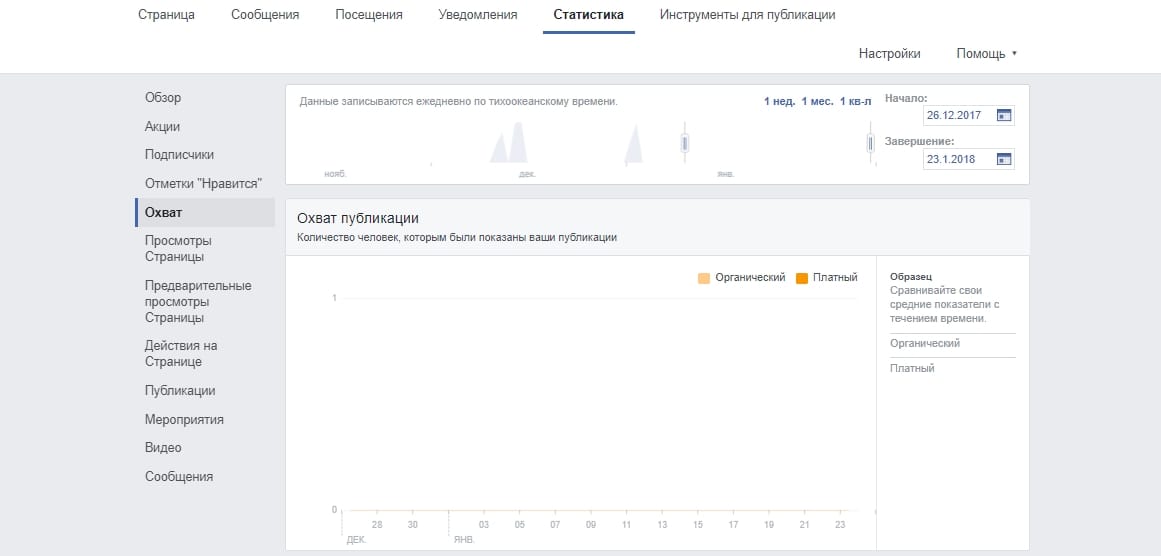Select the Статистика tab

click(x=589, y=15)
